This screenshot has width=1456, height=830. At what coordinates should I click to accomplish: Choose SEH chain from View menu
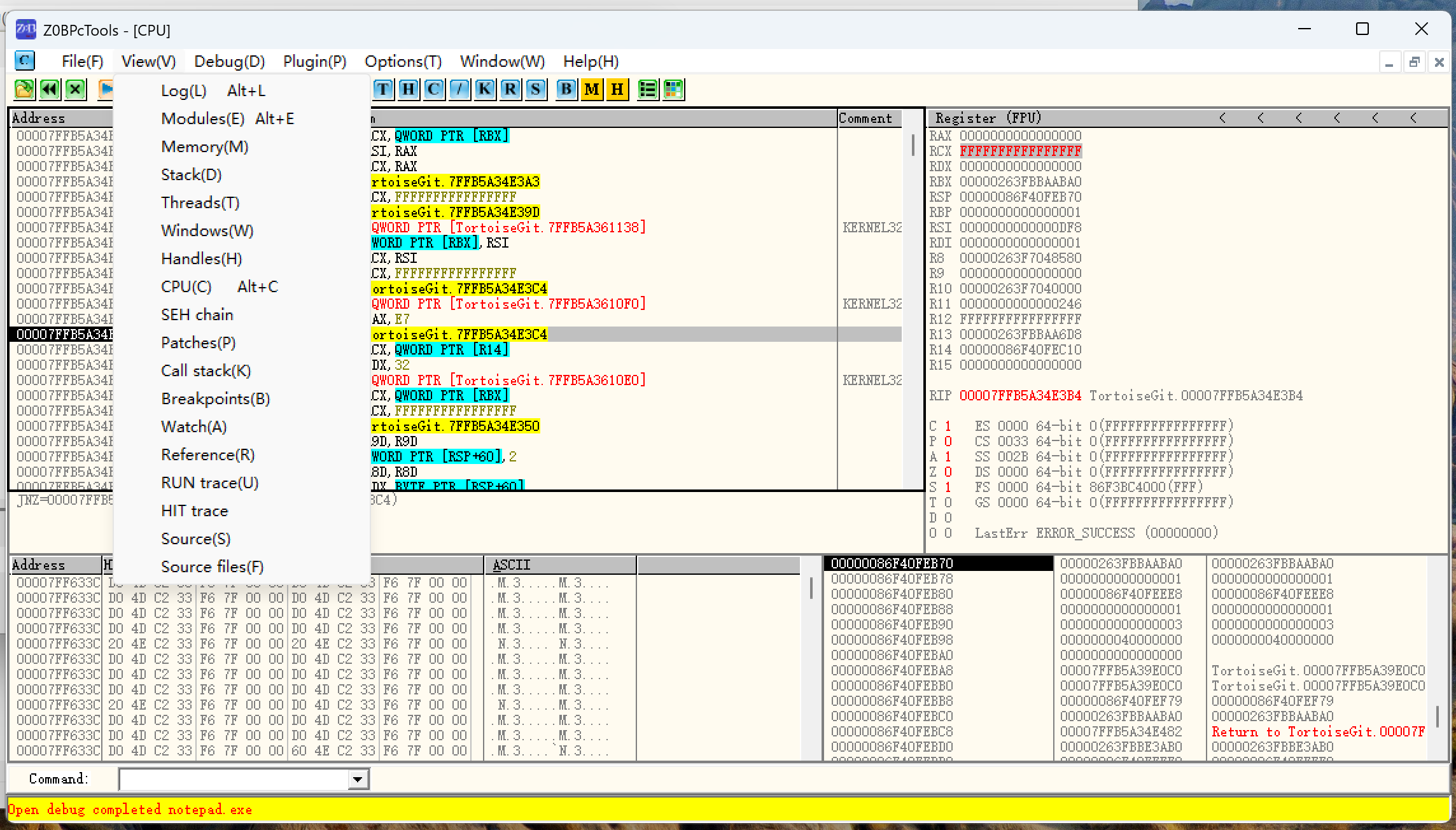(x=242, y=314)
